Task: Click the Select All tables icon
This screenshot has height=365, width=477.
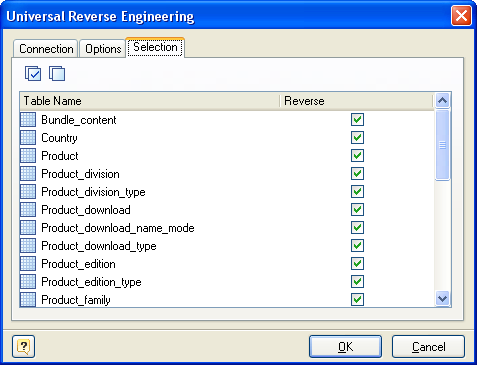Action: (33, 73)
